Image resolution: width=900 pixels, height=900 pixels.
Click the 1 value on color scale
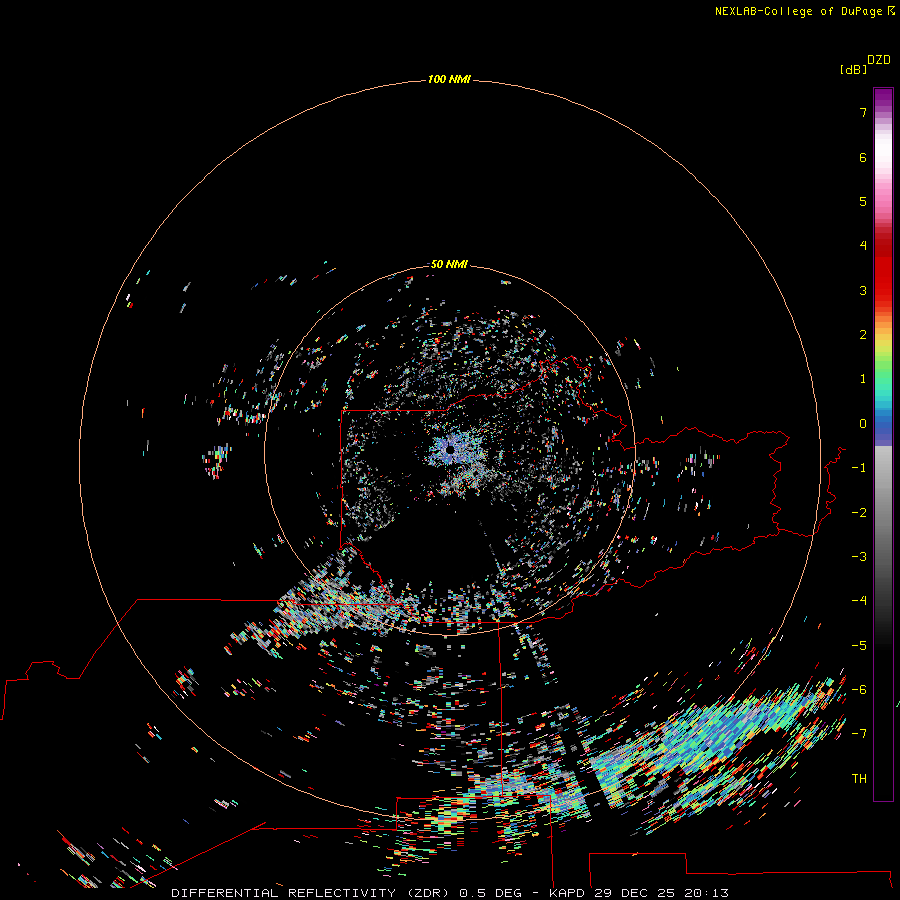(x=863, y=379)
